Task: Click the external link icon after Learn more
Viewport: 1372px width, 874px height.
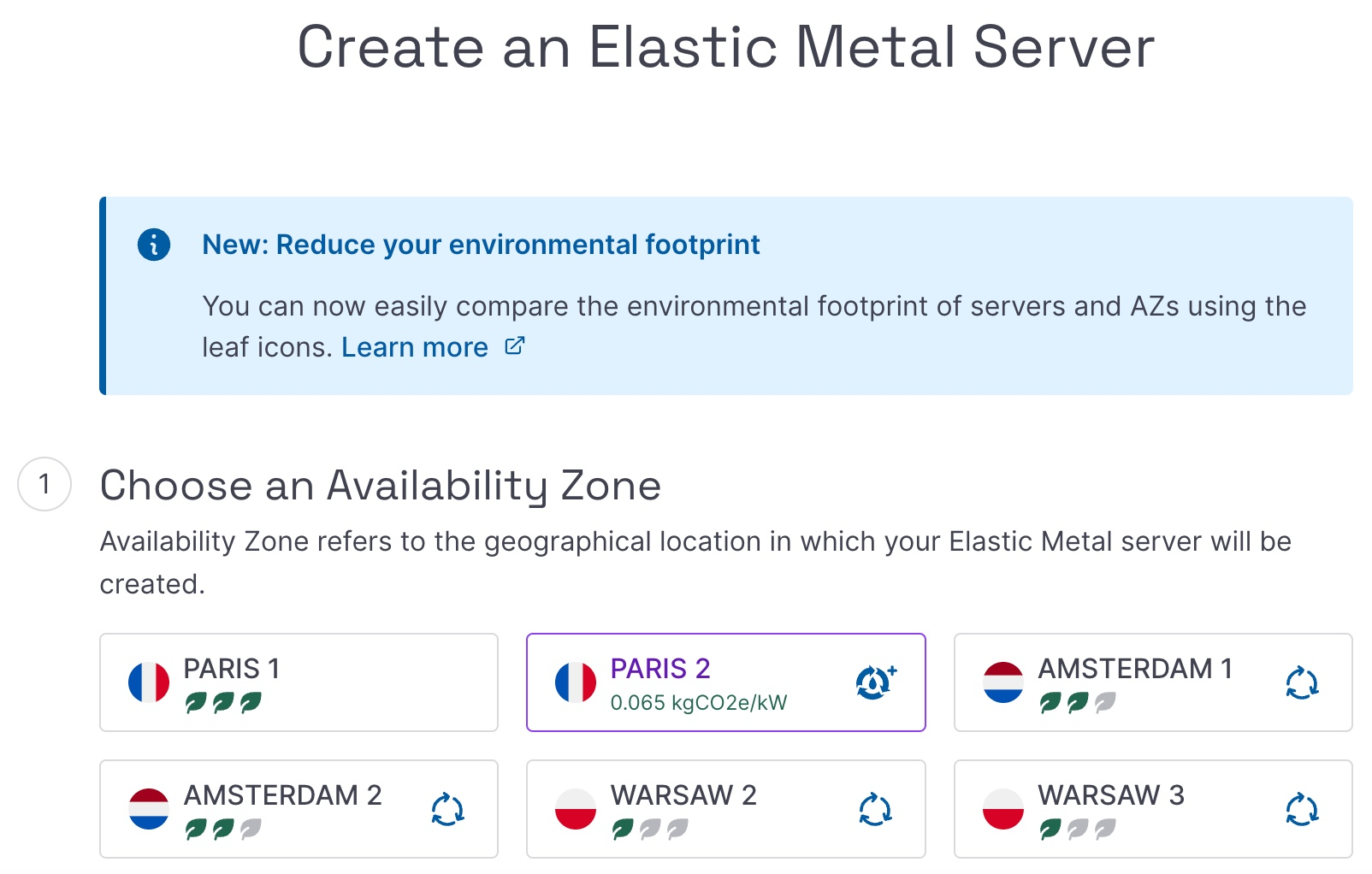Action: [x=514, y=345]
